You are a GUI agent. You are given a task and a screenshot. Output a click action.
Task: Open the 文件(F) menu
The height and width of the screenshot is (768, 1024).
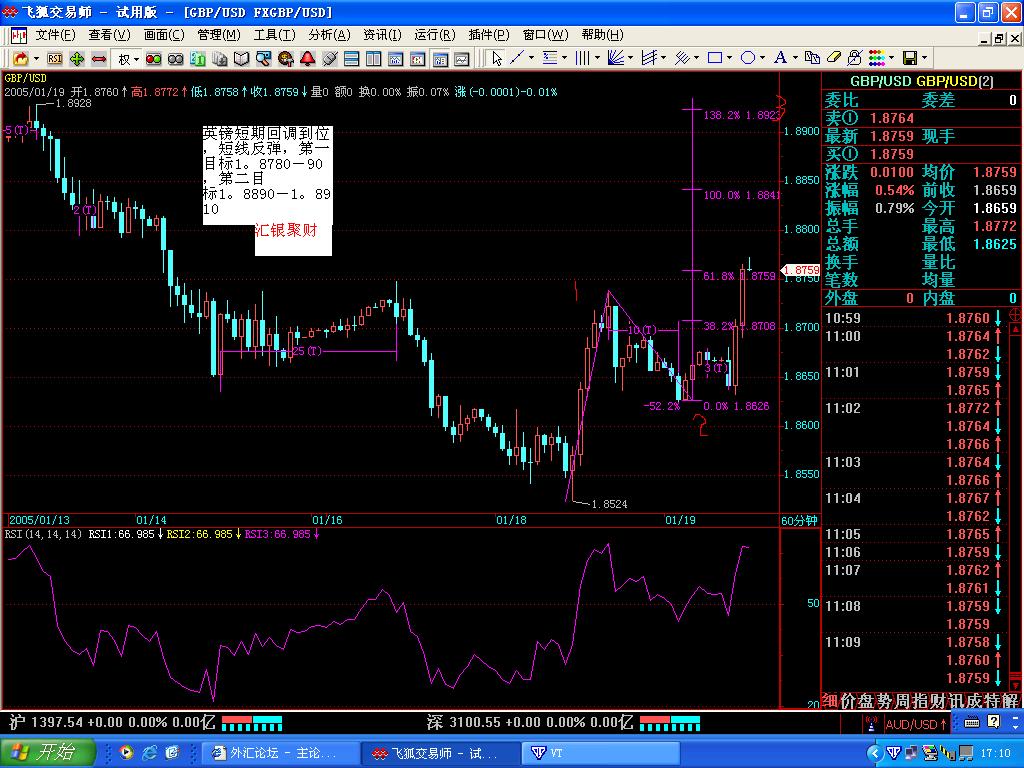pyautogui.click(x=55, y=35)
